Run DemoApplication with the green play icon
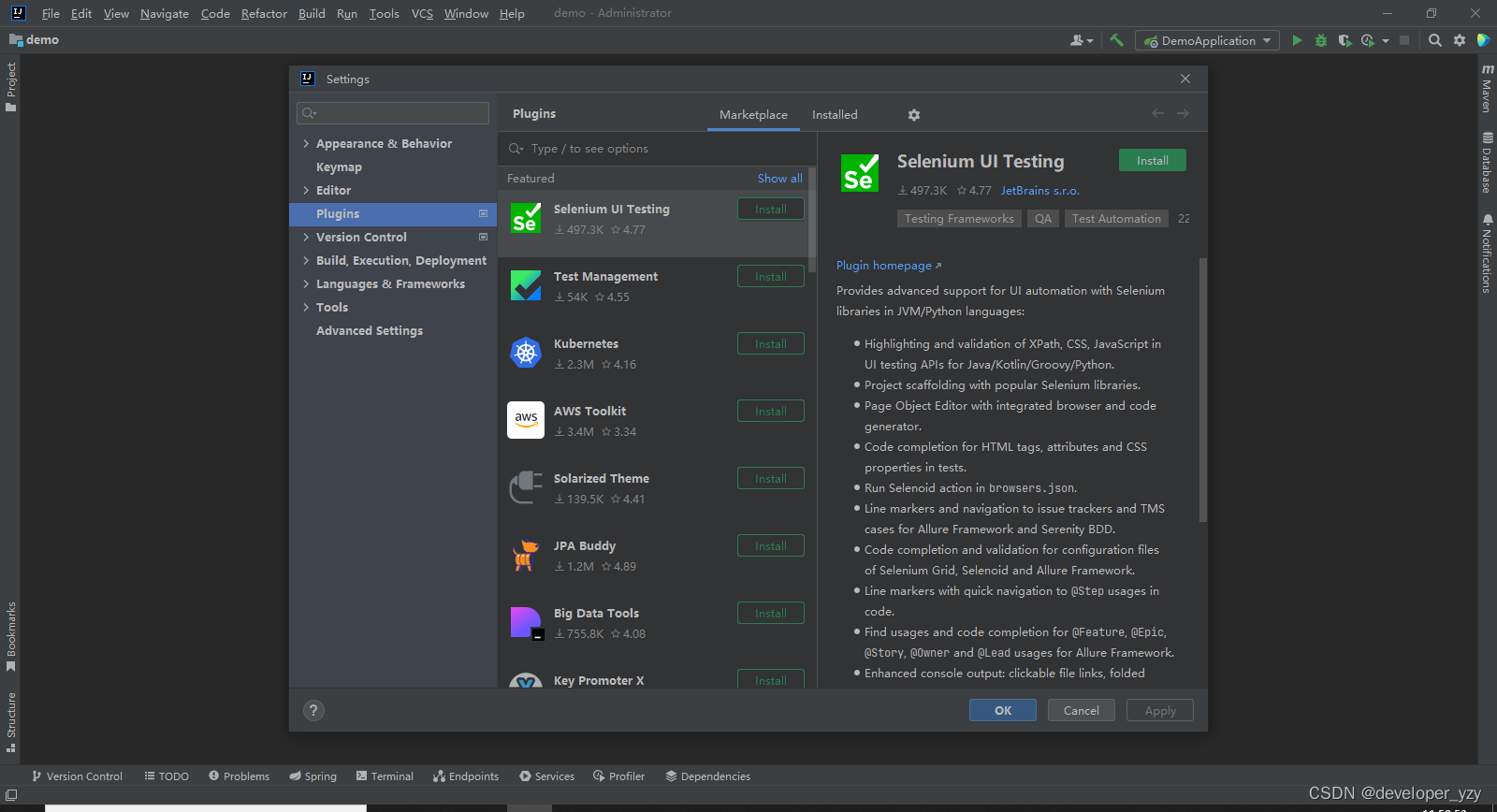The width and height of the screenshot is (1497, 812). tap(1297, 40)
